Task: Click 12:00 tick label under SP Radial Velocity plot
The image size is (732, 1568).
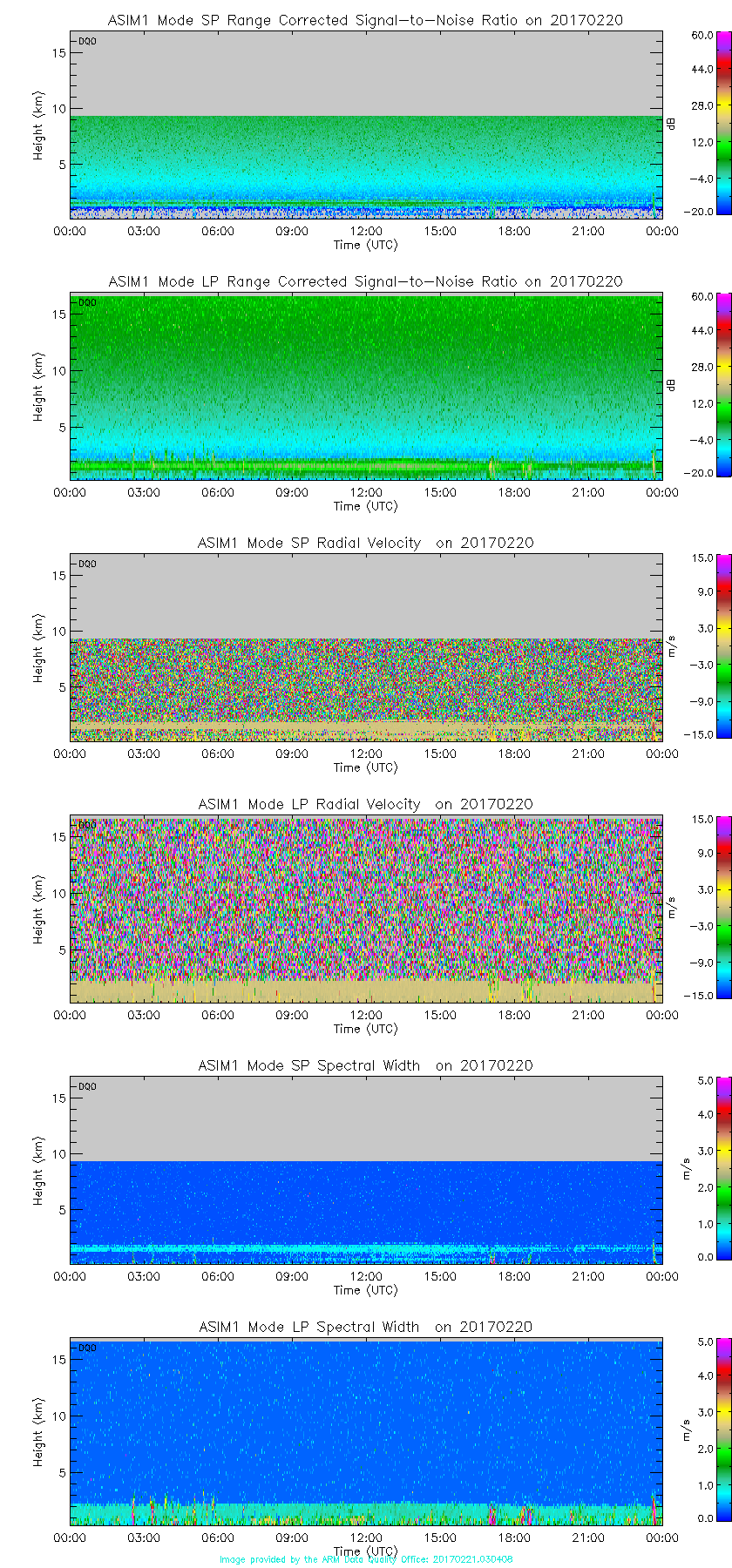Action: (366, 754)
